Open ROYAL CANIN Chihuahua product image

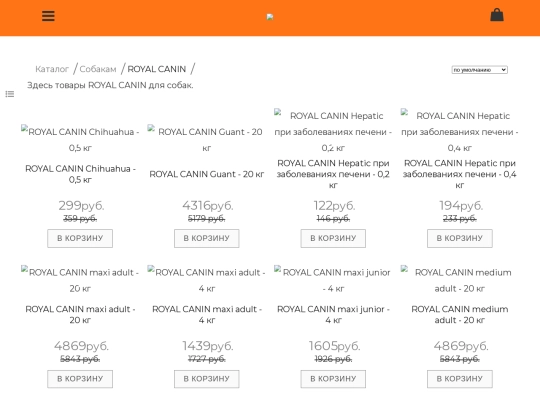(80, 139)
